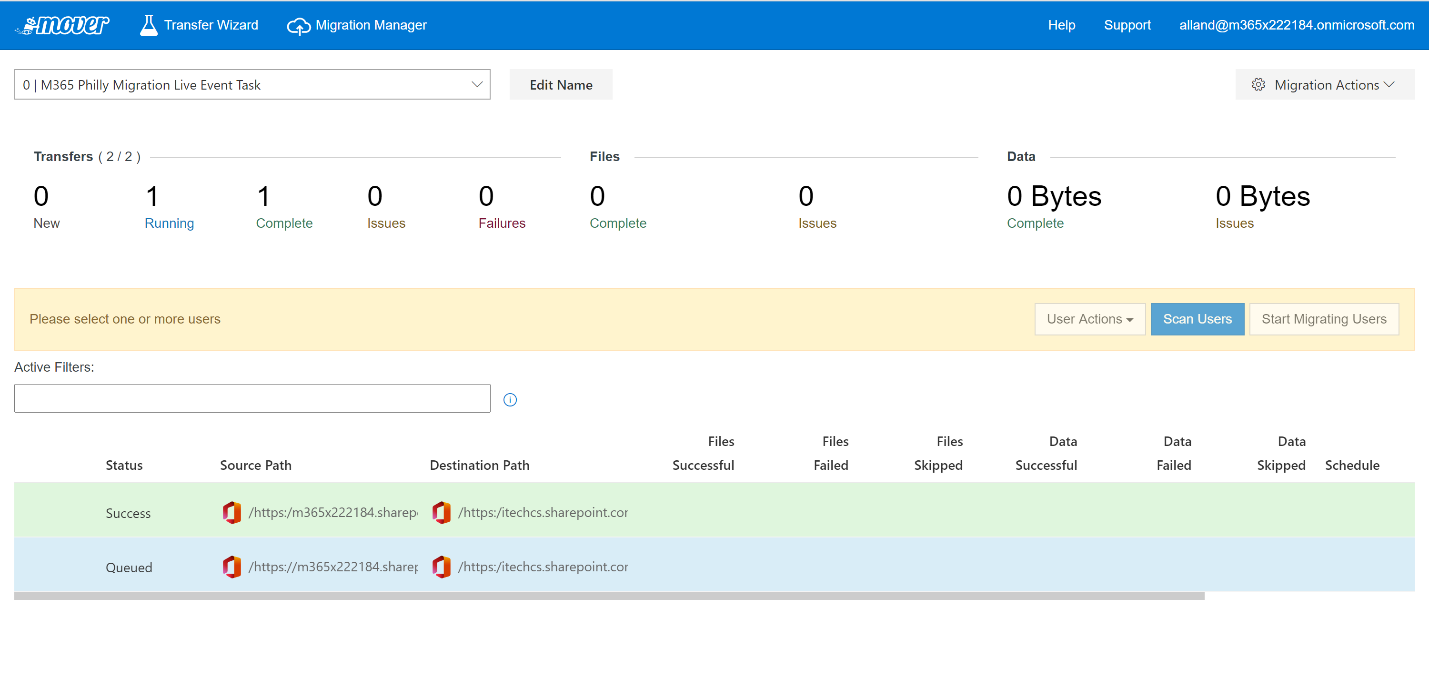
Task: Click the Transfer Wizard flask icon
Action: pyautogui.click(x=149, y=25)
